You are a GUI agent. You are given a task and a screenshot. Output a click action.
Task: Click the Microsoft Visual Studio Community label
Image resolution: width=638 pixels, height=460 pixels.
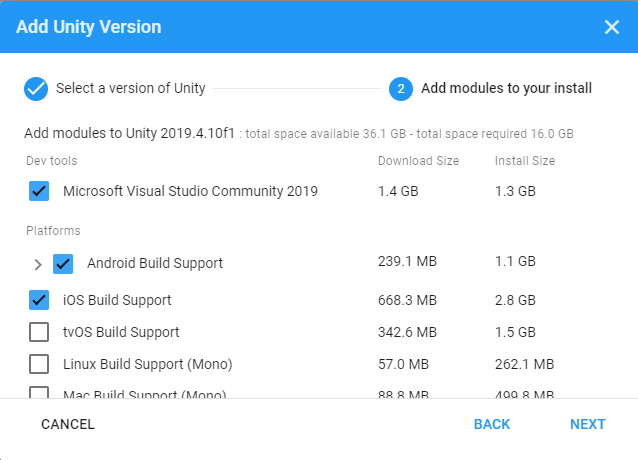point(190,191)
